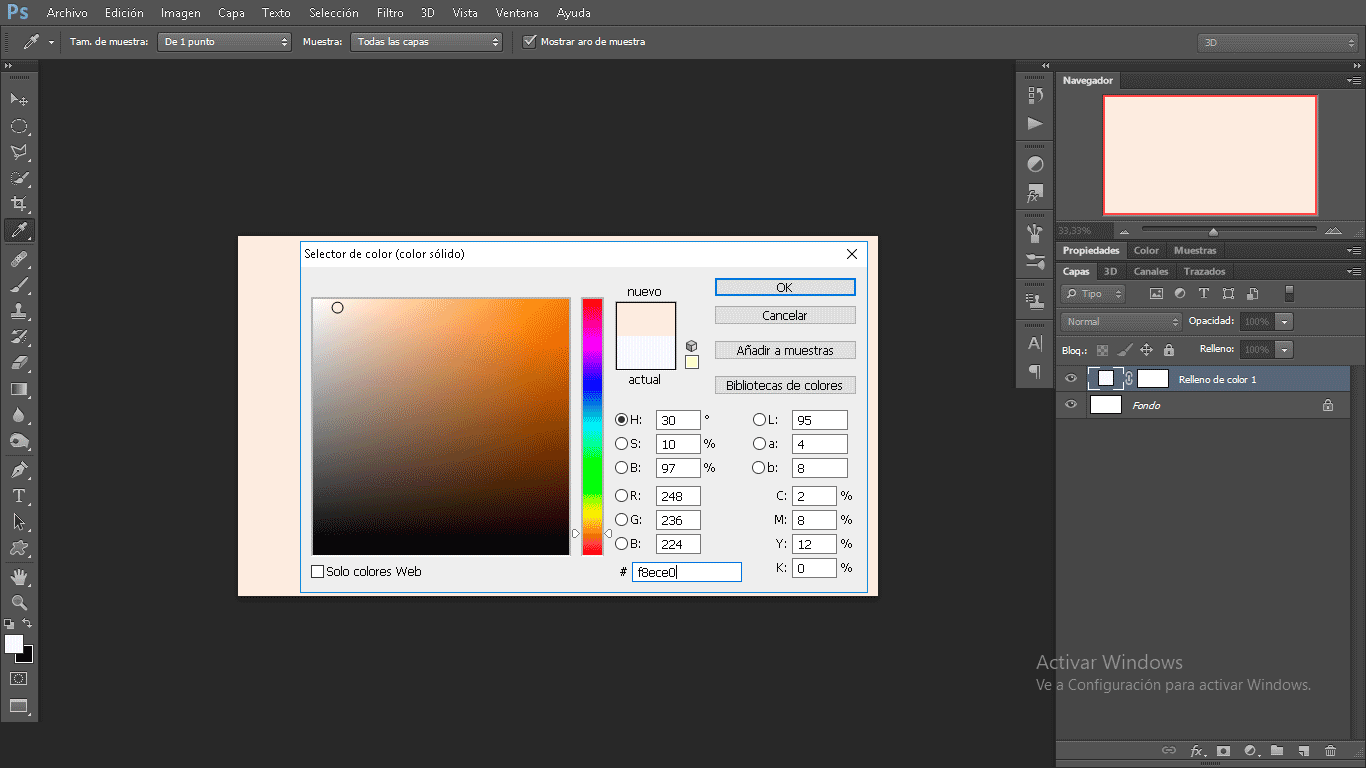This screenshot has height=768, width=1366.
Task: Select the Move tool
Action: (x=18, y=99)
